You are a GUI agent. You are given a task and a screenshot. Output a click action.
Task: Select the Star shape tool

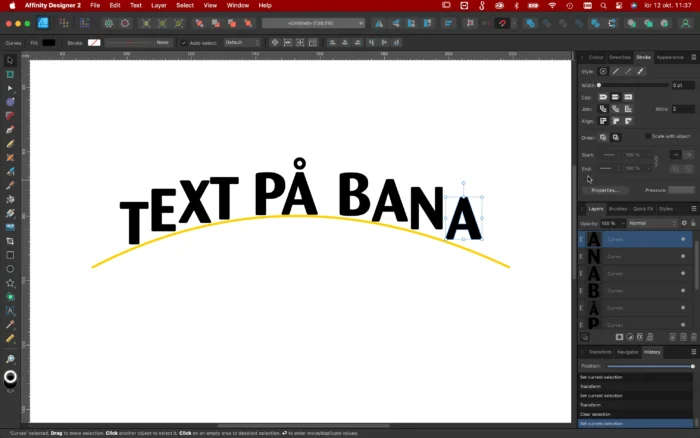pyautogui.click(x=10, y=283)
